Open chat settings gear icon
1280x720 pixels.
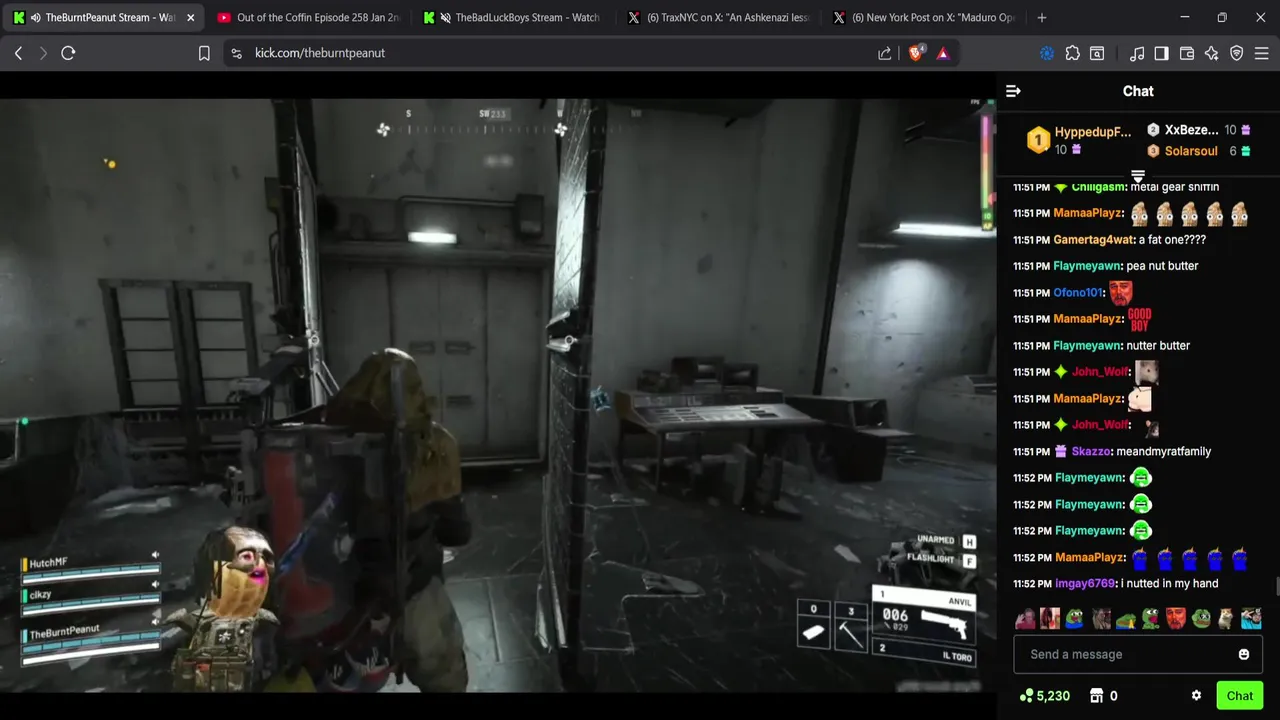point(1196,696)
